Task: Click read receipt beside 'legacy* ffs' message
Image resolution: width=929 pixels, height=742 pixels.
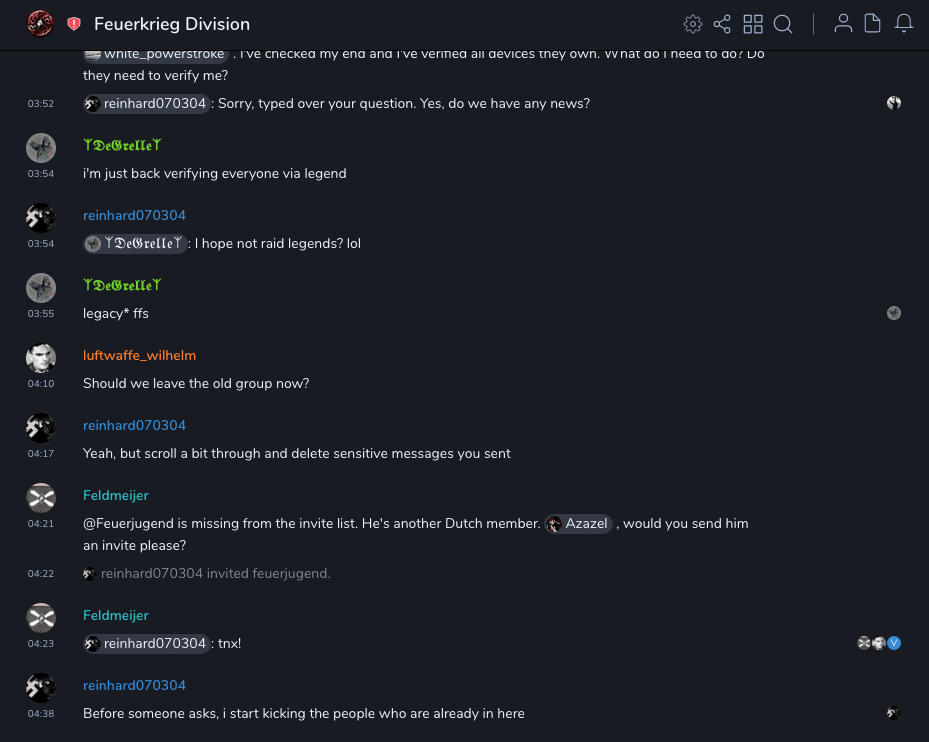Action: [x=894, y=313]
